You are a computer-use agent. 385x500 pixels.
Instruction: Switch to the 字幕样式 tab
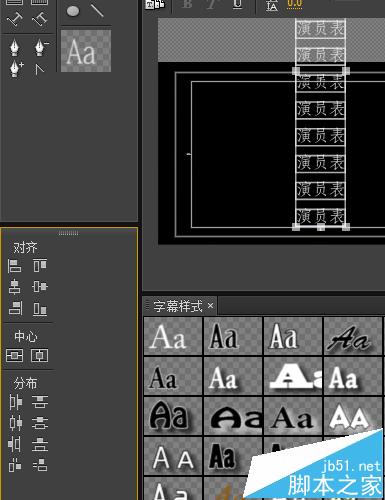178,306
